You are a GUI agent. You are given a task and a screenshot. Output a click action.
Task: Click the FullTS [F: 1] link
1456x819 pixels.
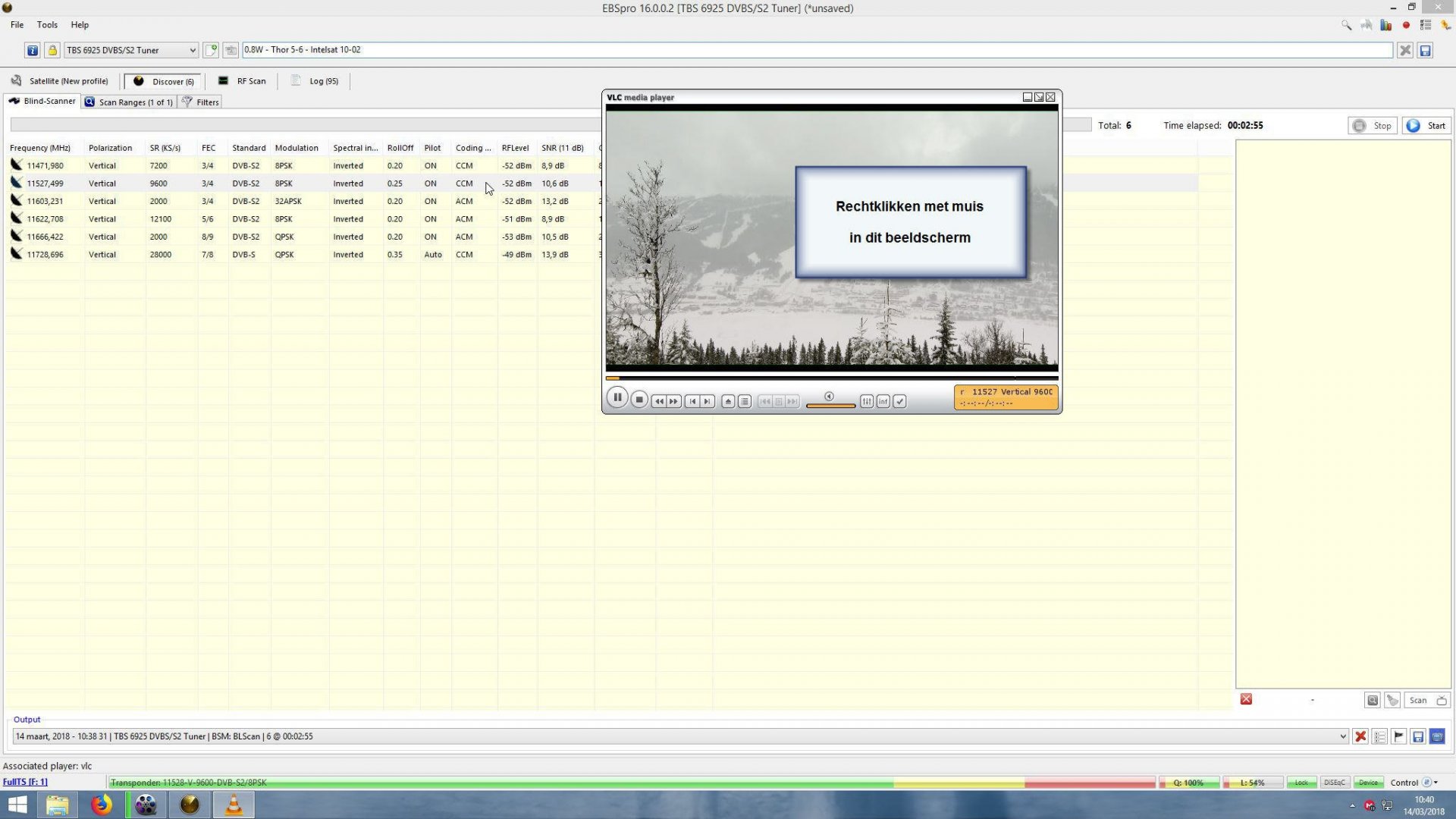pos(24,782)
